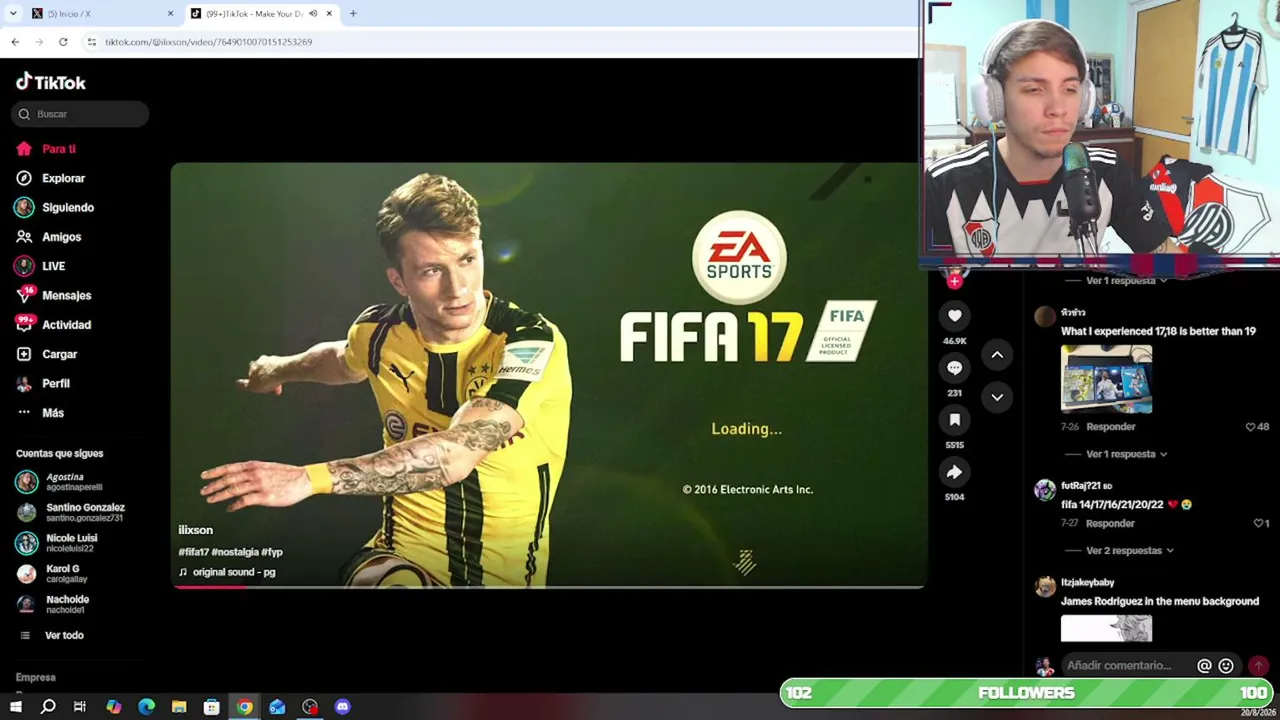Insert a mention with the @ icon
This screenshot has width=1280, height=720.
point(1204,666)
